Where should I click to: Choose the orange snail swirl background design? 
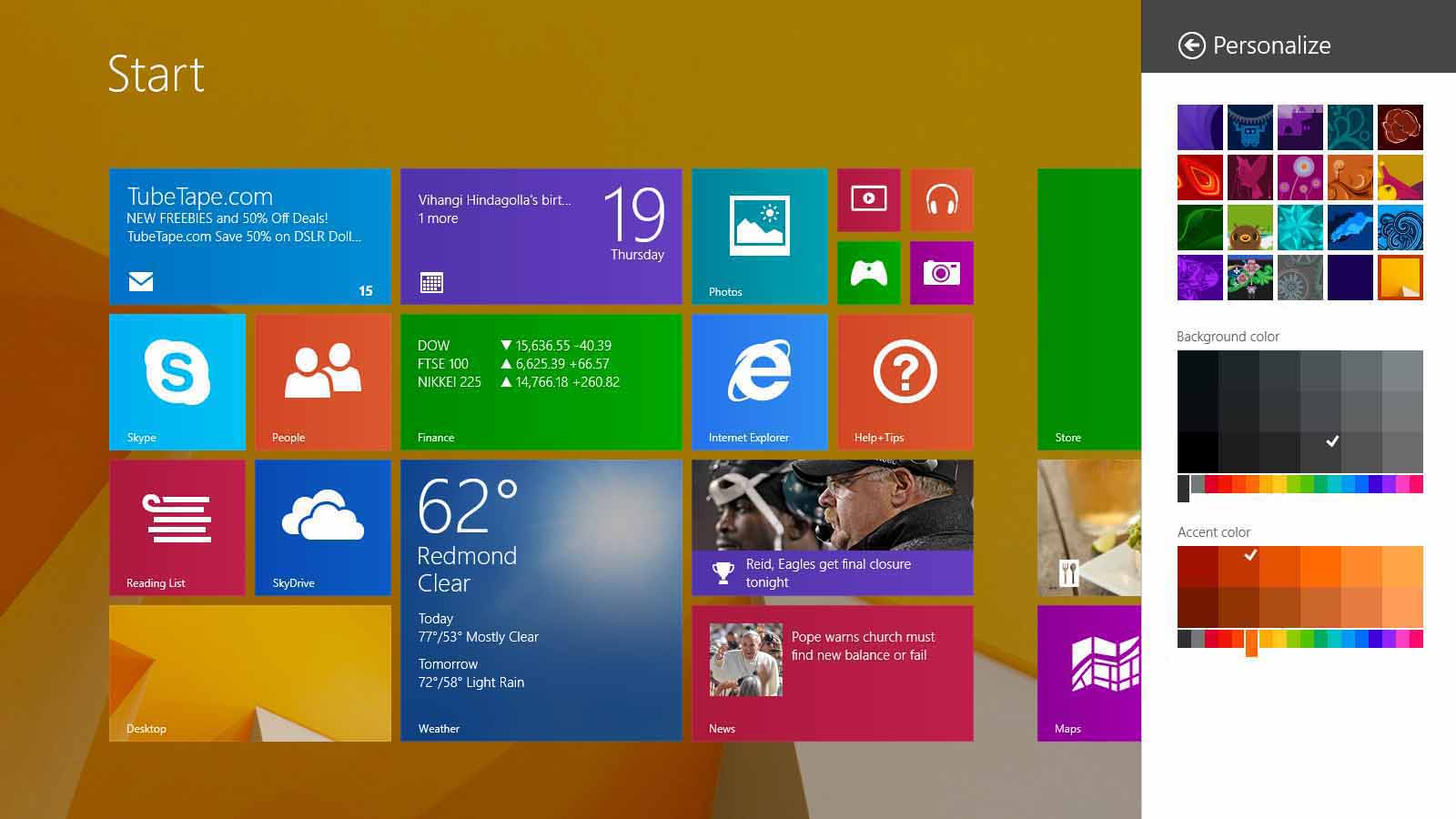coord(1350,177)
